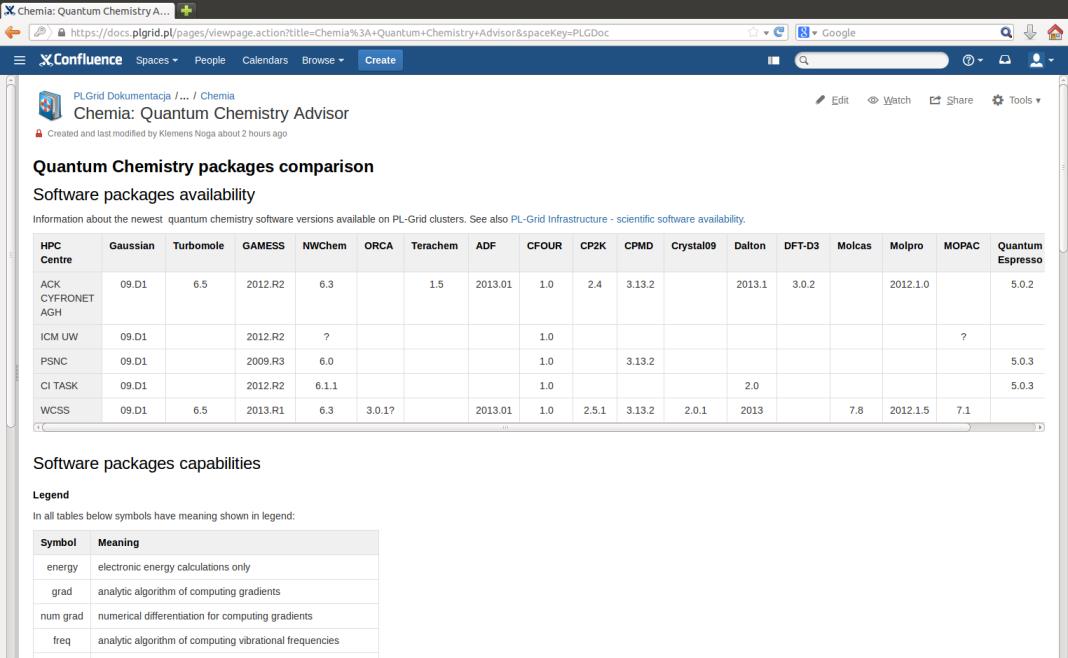Viewport: 1068px width, 658px height.
Task: Click the Software packages capabilities heading
Action: [x=146, y=463]
